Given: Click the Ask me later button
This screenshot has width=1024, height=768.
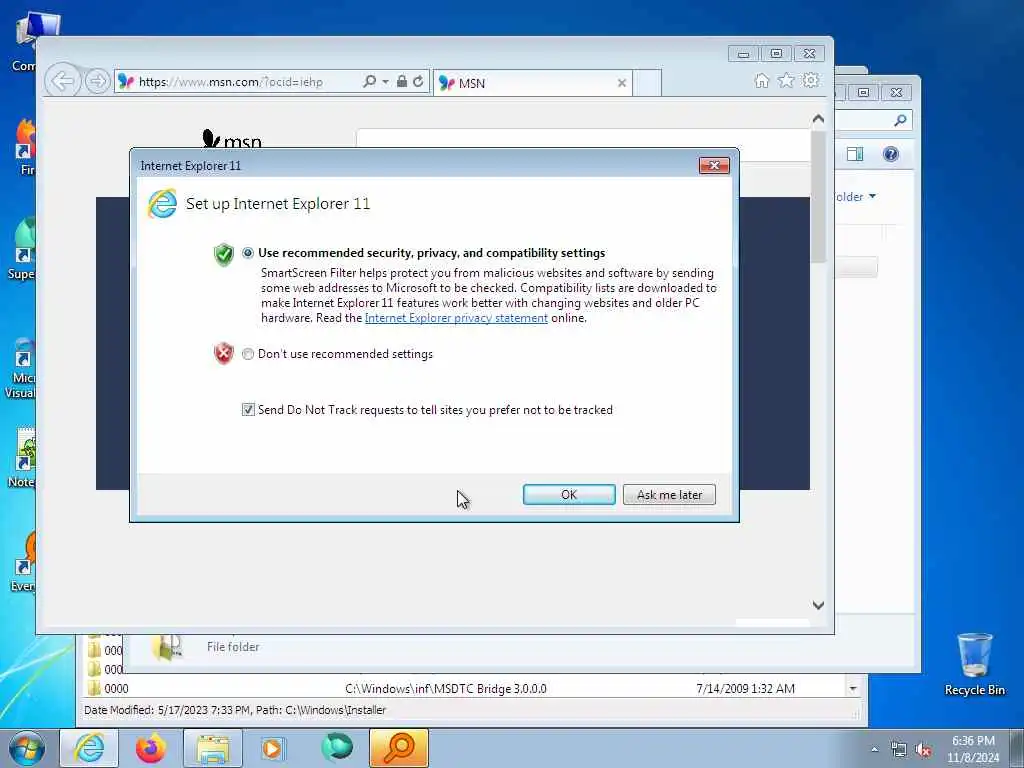Looking at the screenshot, I should pyautogui.click(x=669, y=494).
